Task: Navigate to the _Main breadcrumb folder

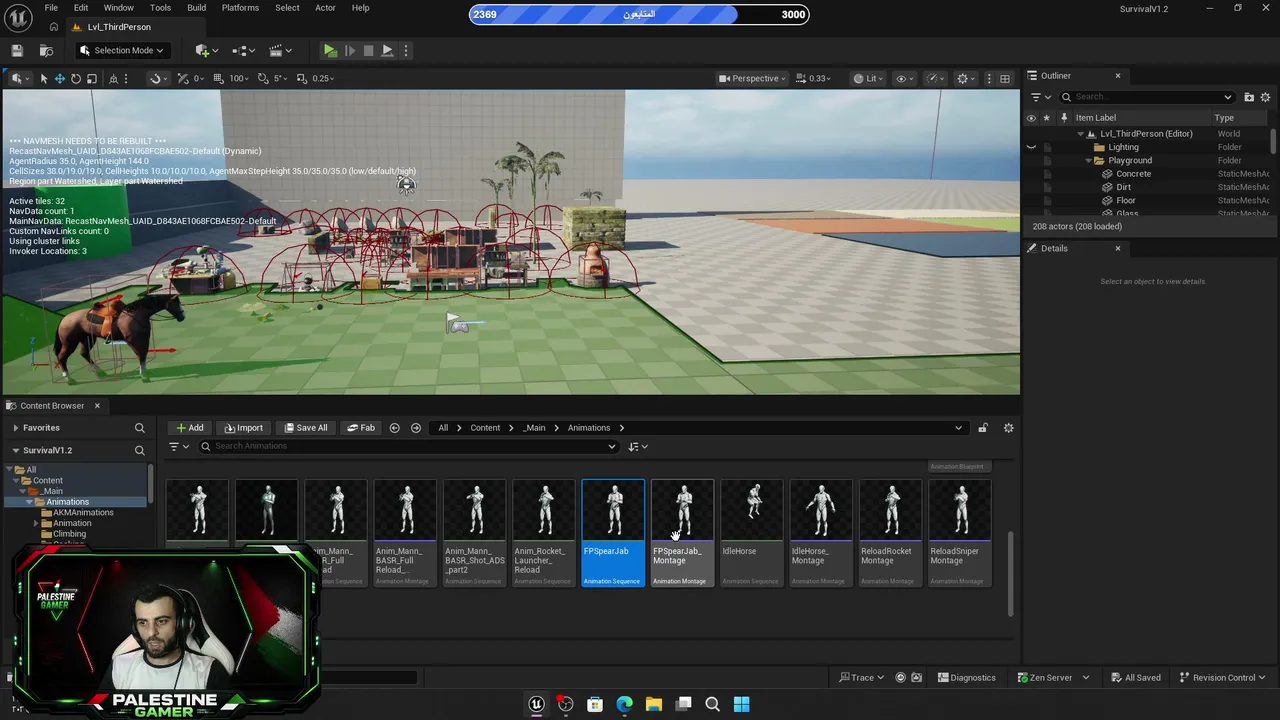Action: click(535, 428)
